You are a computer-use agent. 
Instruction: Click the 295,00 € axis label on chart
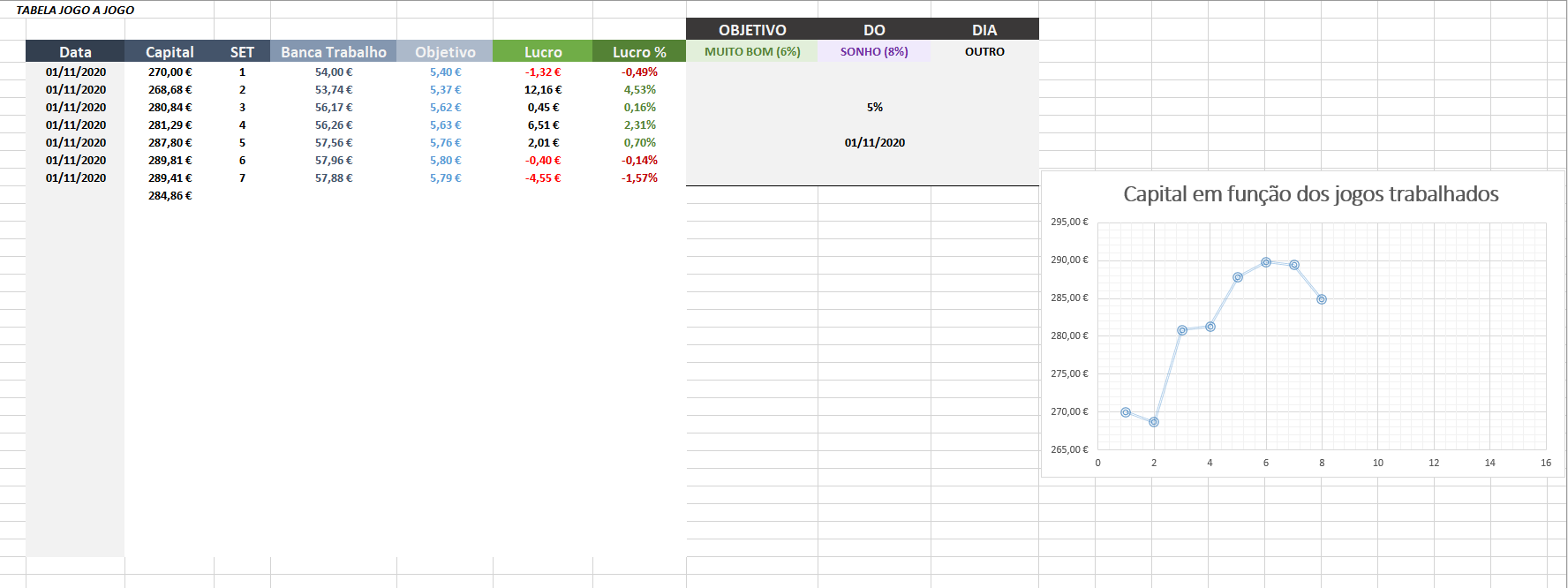point(1069,222)
